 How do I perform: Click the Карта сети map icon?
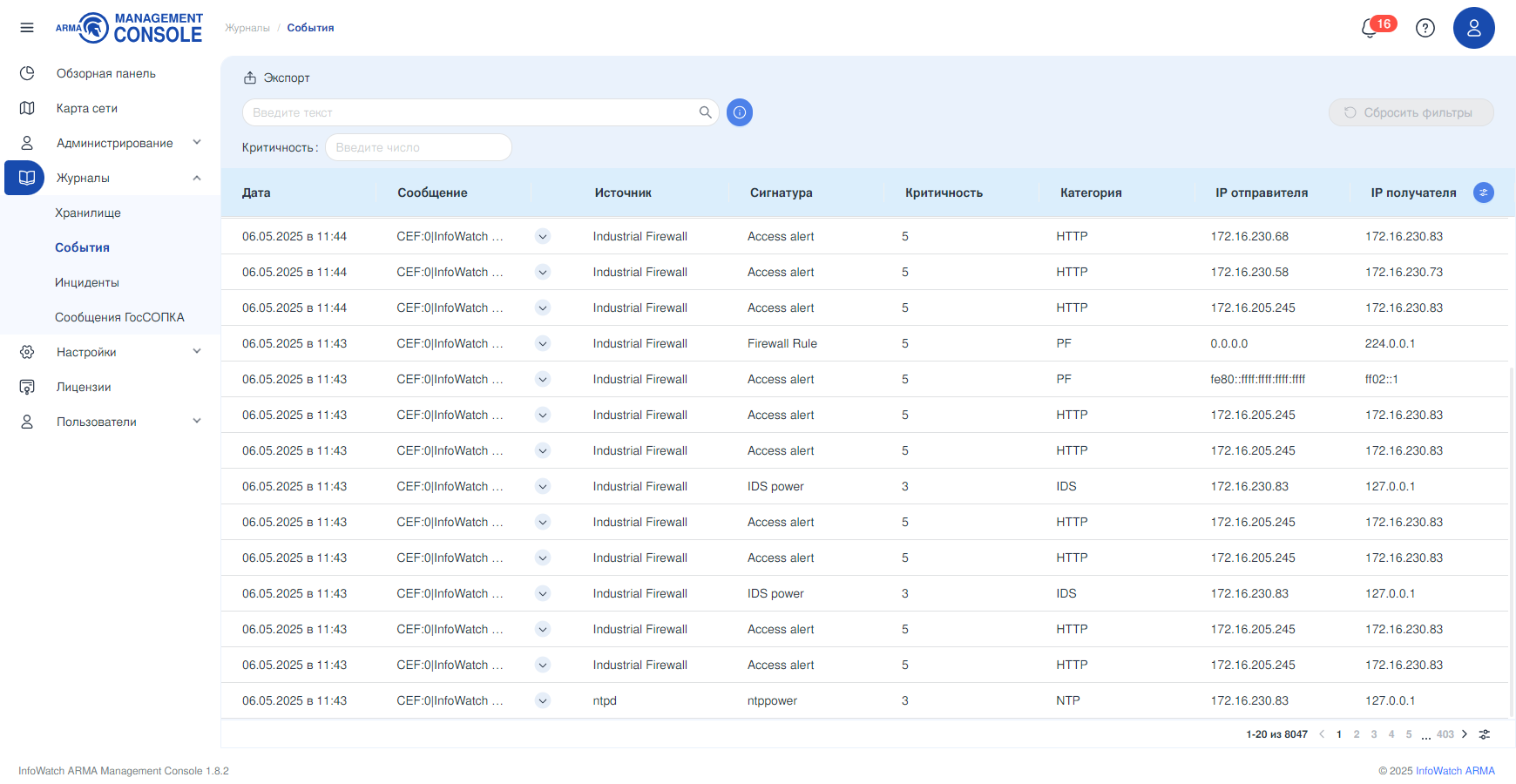pos(27,108)
